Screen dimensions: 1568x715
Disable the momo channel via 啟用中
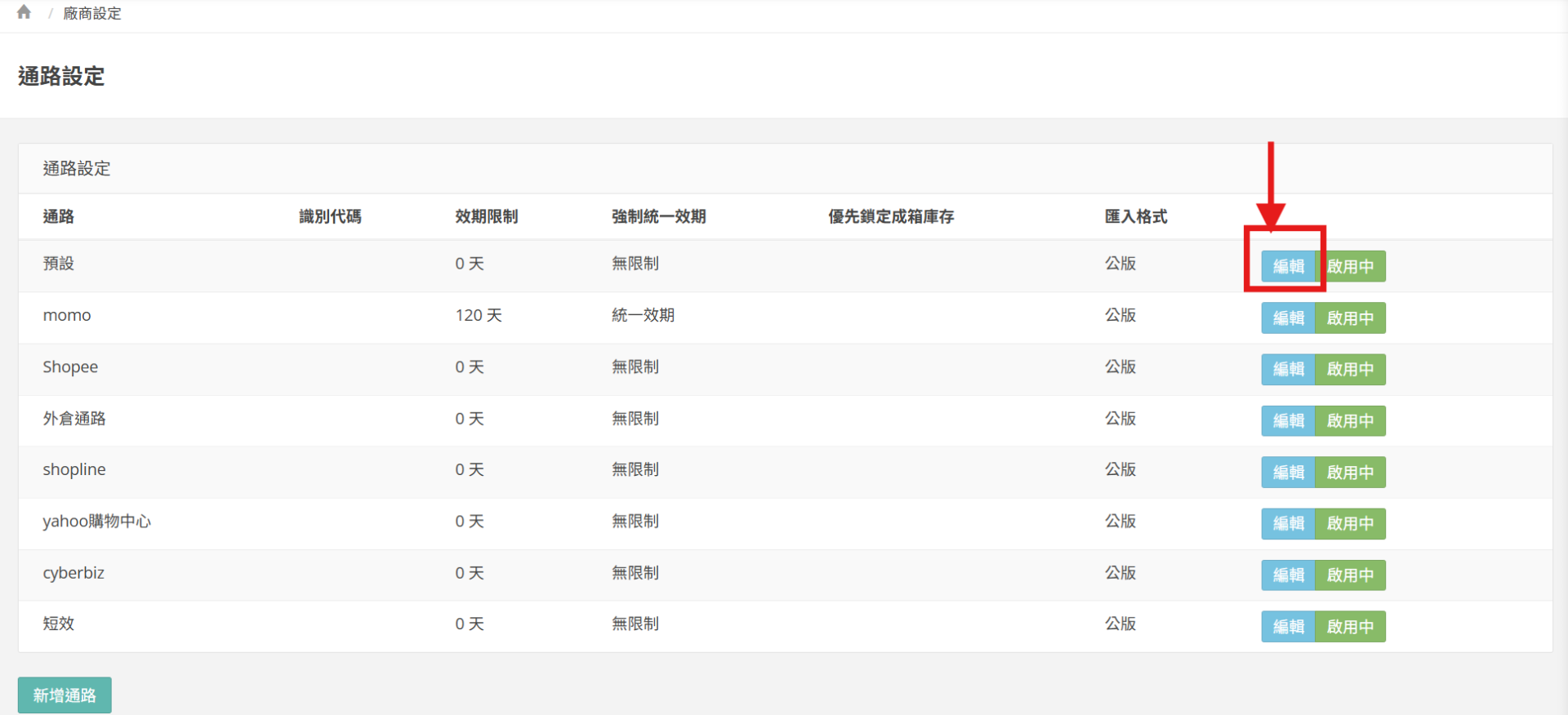pyautogui.click(x=1350, y=318)
